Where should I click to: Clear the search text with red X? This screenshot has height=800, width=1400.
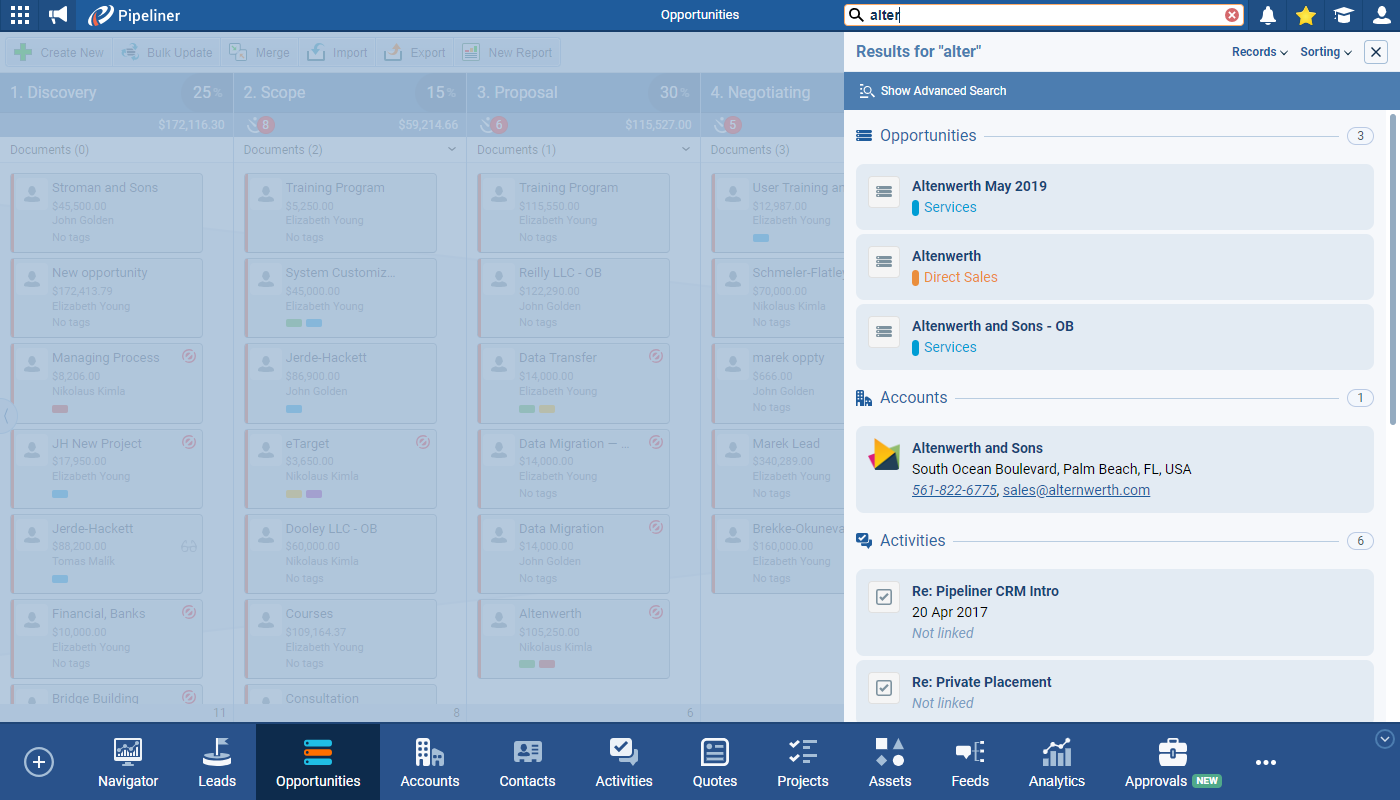1232,15
